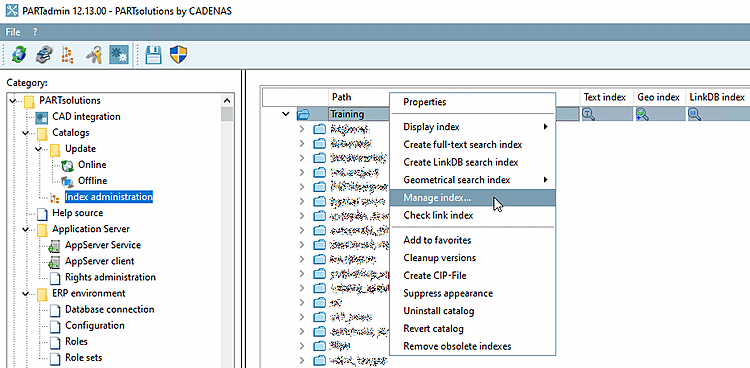Collapse the ERP environment tree node
The width and height of the screenshot is (750, 368).
pos(26,293)
